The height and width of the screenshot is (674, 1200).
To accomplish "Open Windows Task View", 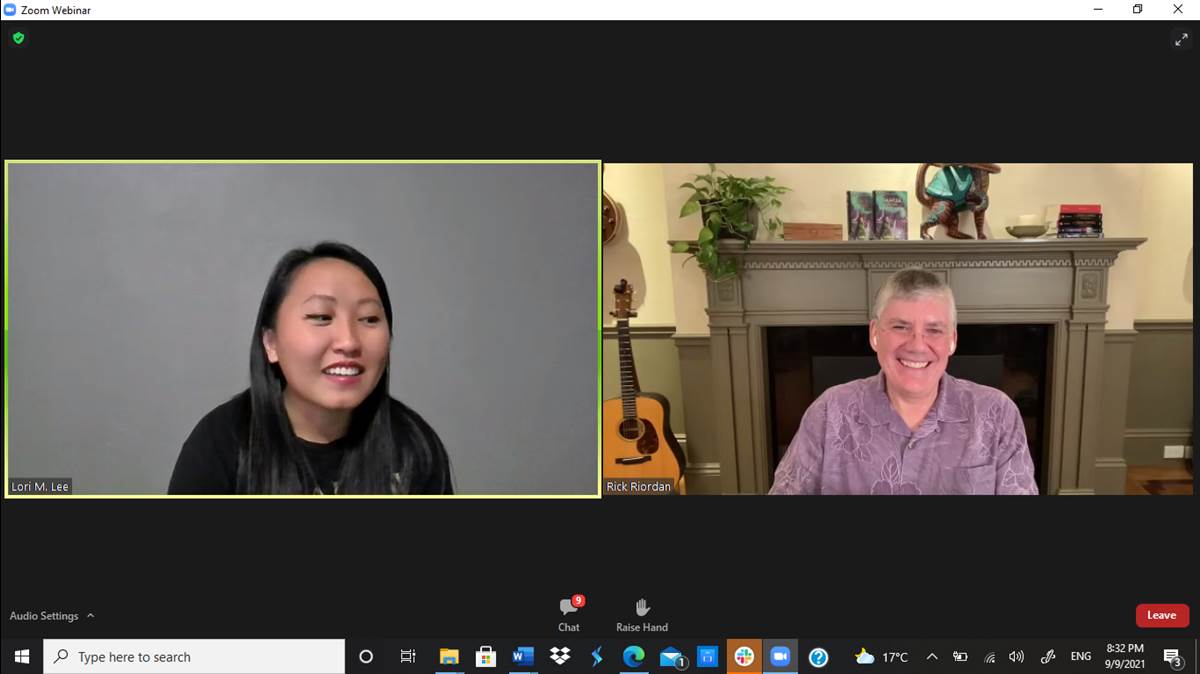I will [408, 657].
